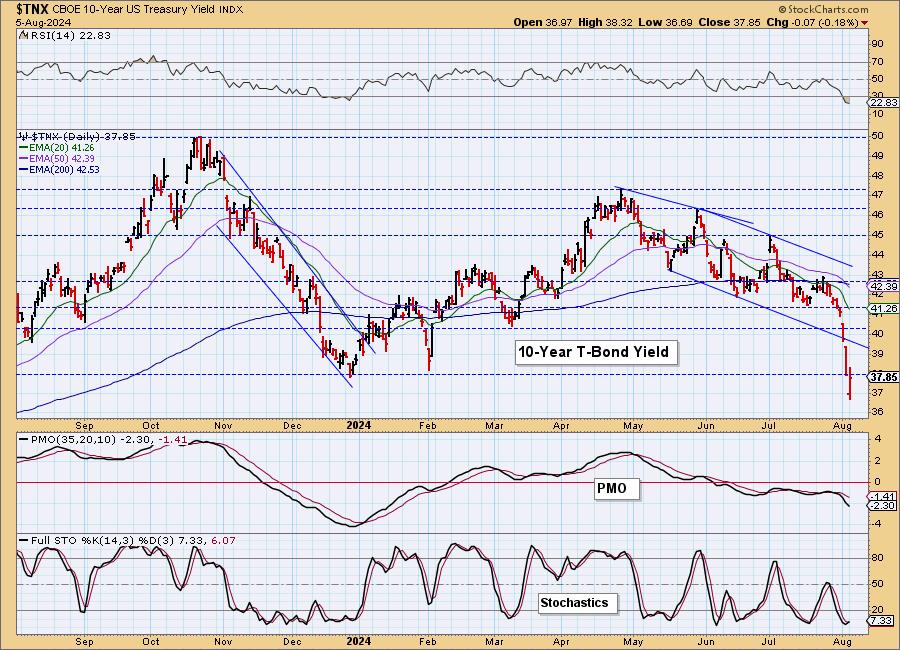Click the PMO annotation box
Image resolution: width=900 pixels, height=650 pixels.
(x=616, y=489)
